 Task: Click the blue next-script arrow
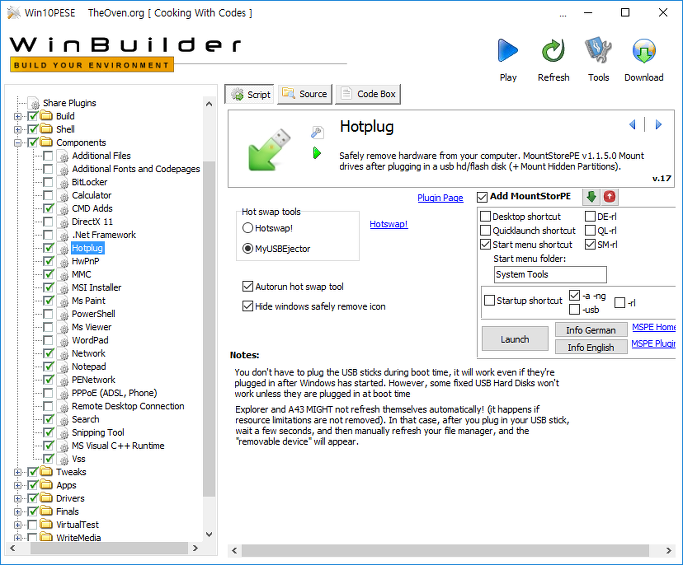click(x=659, y=125)
